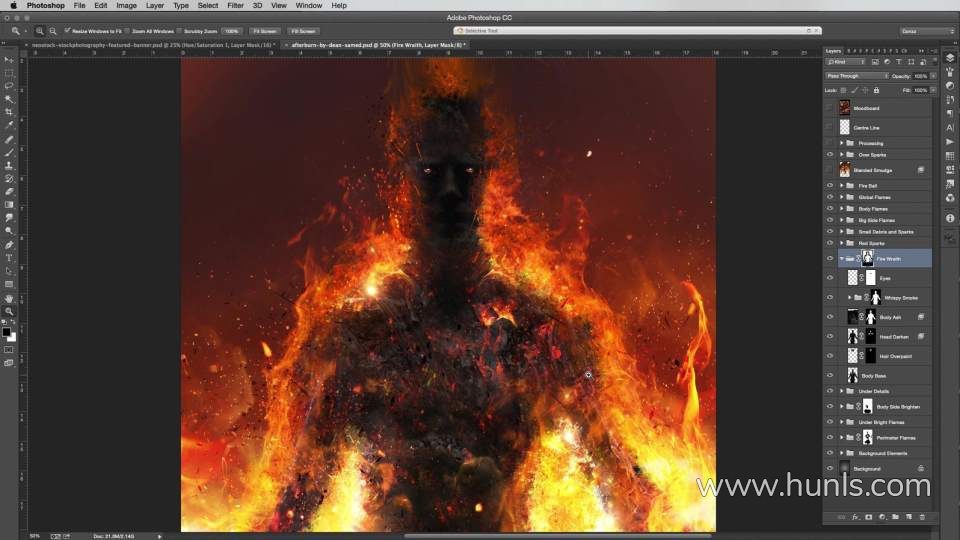Click the add layer style fx icon
The height and width of the screenshot is (540, 960).
coord(855,517)
